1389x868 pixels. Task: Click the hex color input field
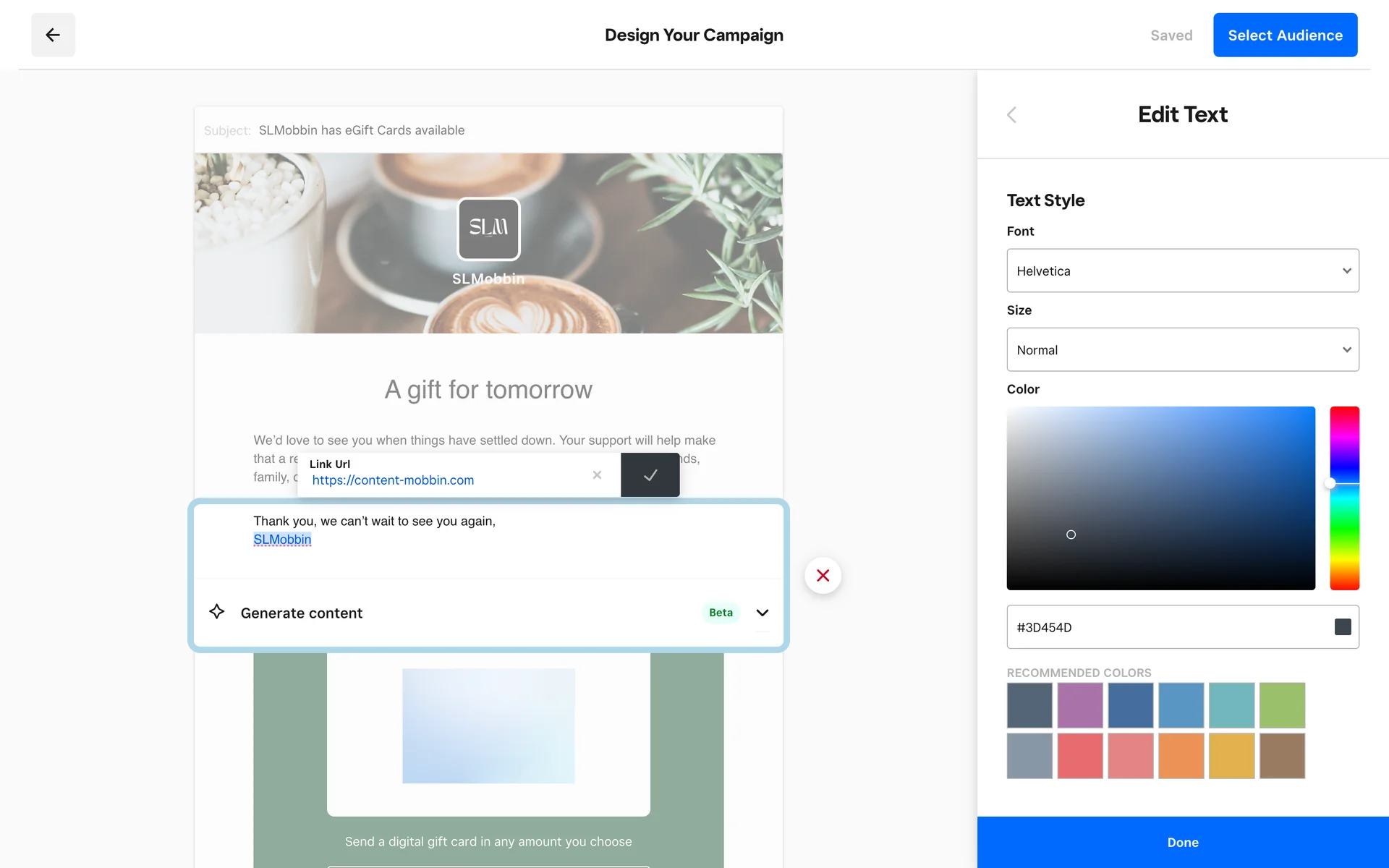pos(1168,627)
